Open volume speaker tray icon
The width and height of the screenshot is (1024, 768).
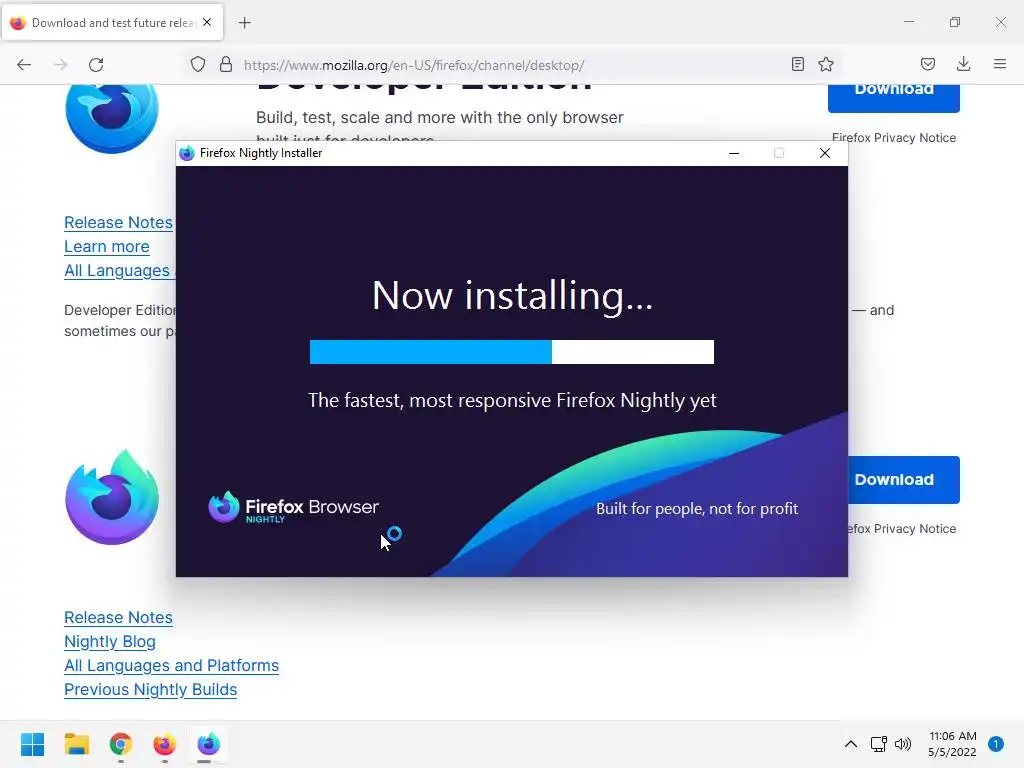903,744
